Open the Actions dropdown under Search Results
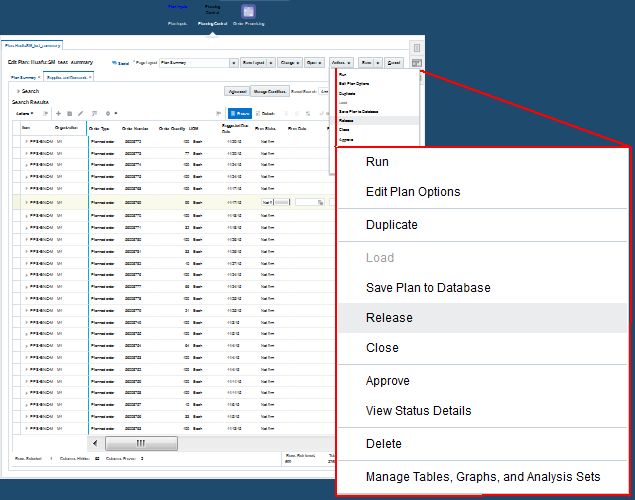The image size is (635, 500). point(26,113)
